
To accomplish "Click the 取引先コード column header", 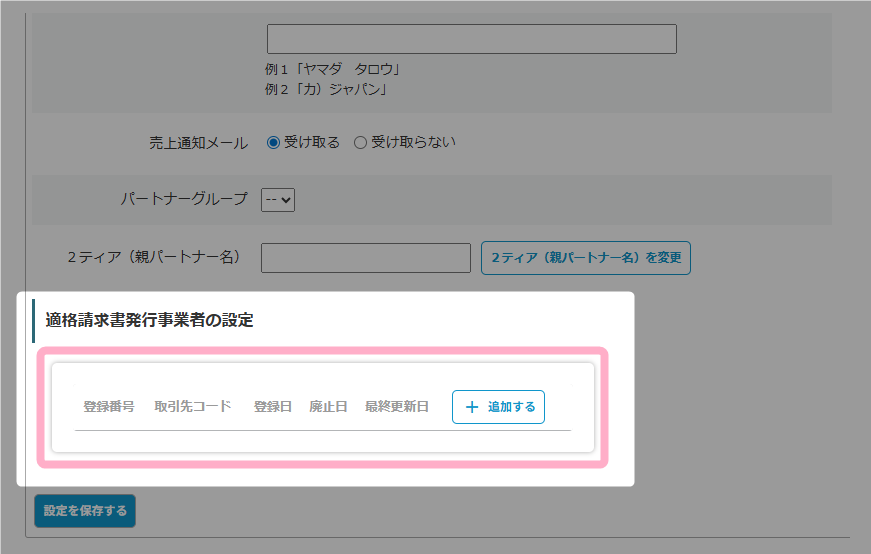I will pos(193,406).
